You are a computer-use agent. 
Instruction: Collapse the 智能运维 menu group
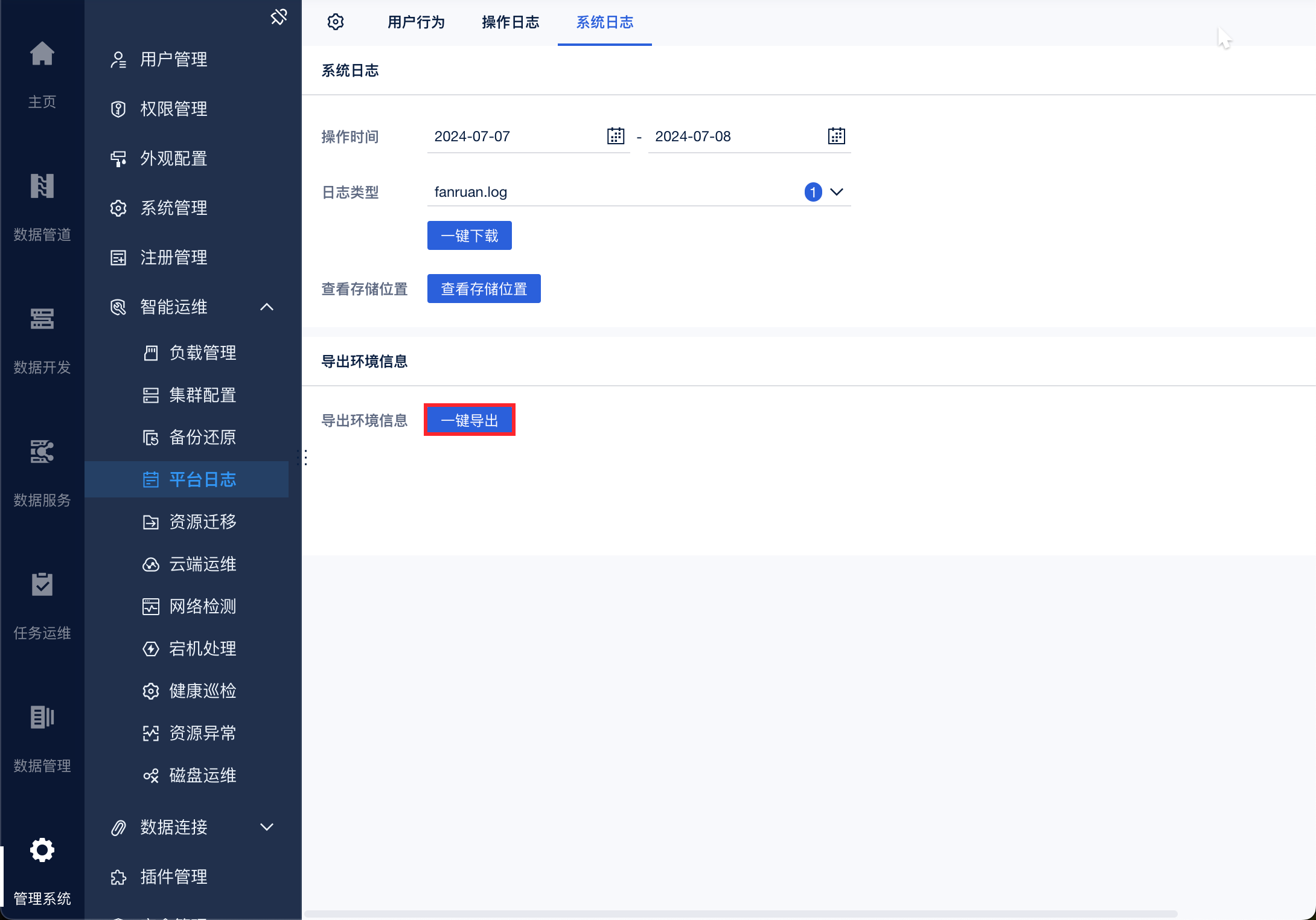click(x=267, y=307)
